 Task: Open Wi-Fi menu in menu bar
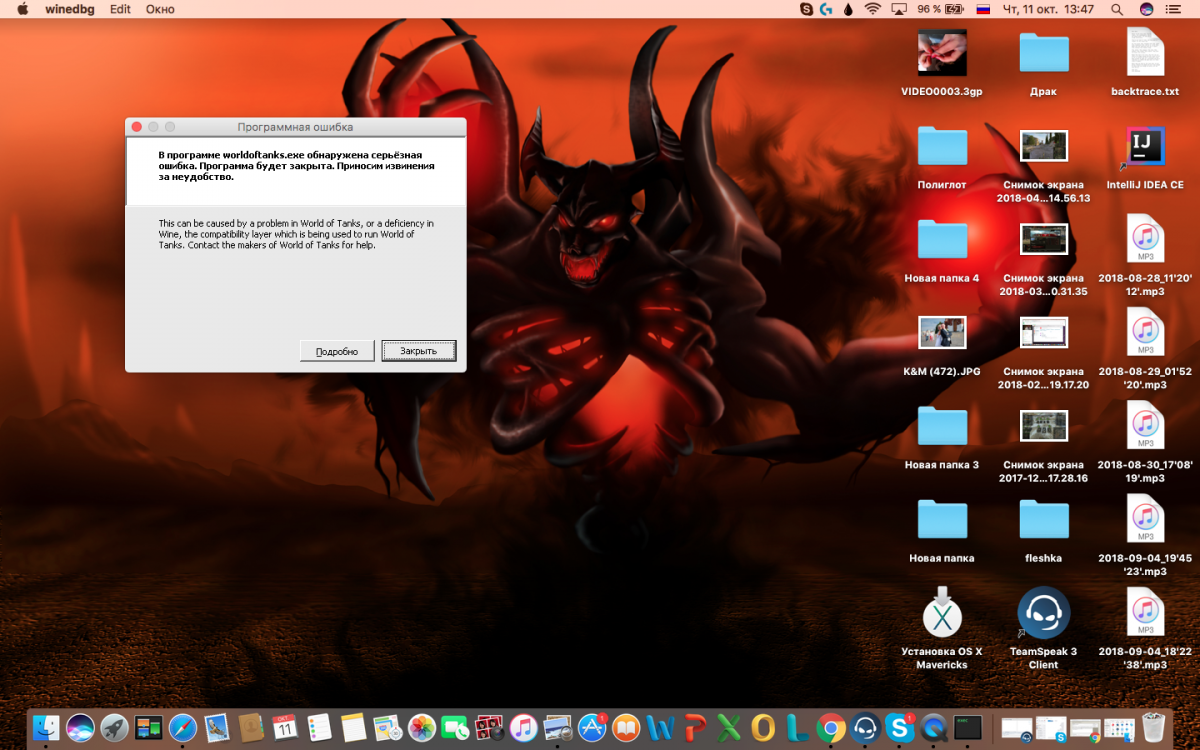coord(873,9)
